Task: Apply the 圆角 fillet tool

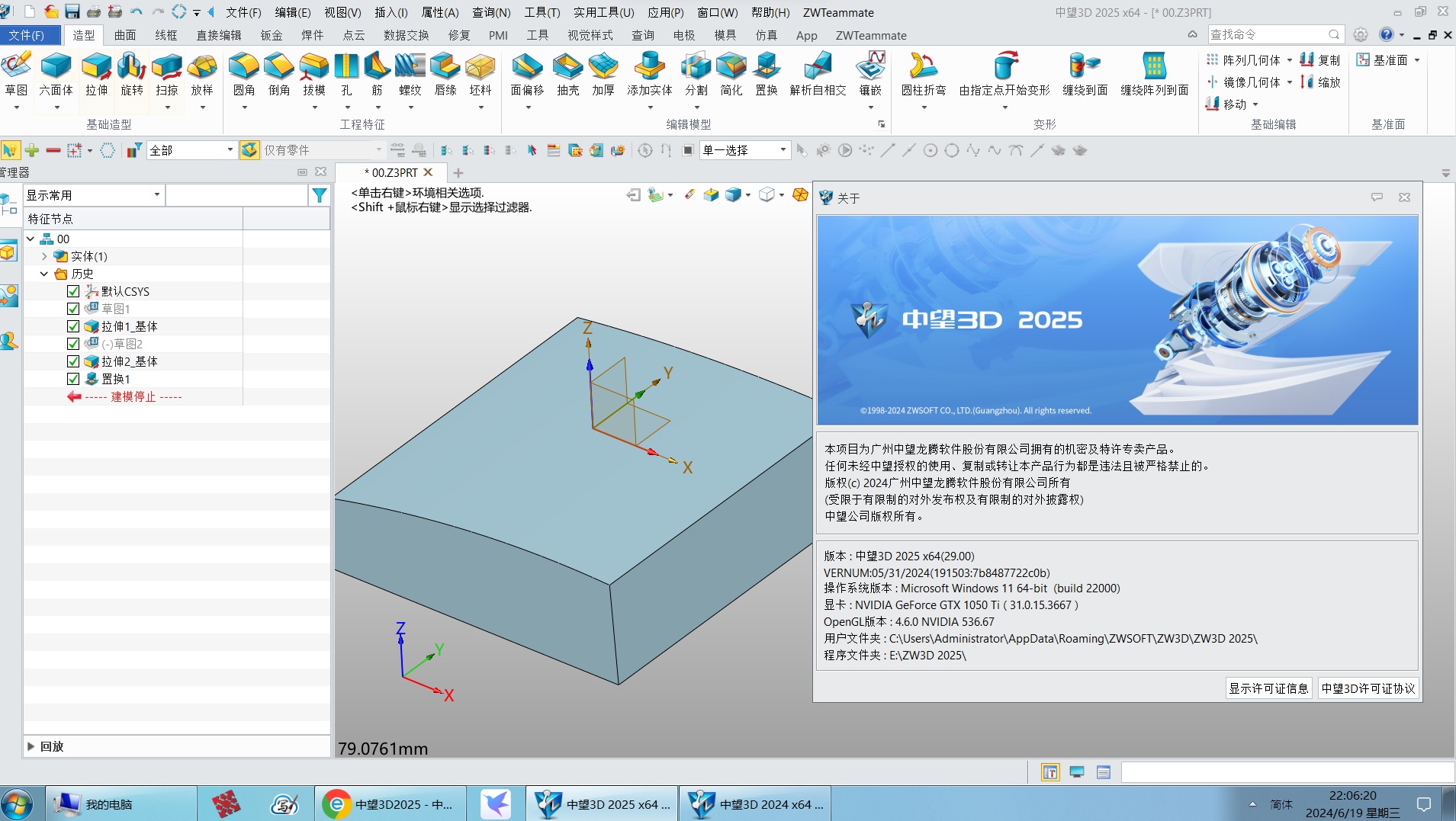Action: click(244, 74)
